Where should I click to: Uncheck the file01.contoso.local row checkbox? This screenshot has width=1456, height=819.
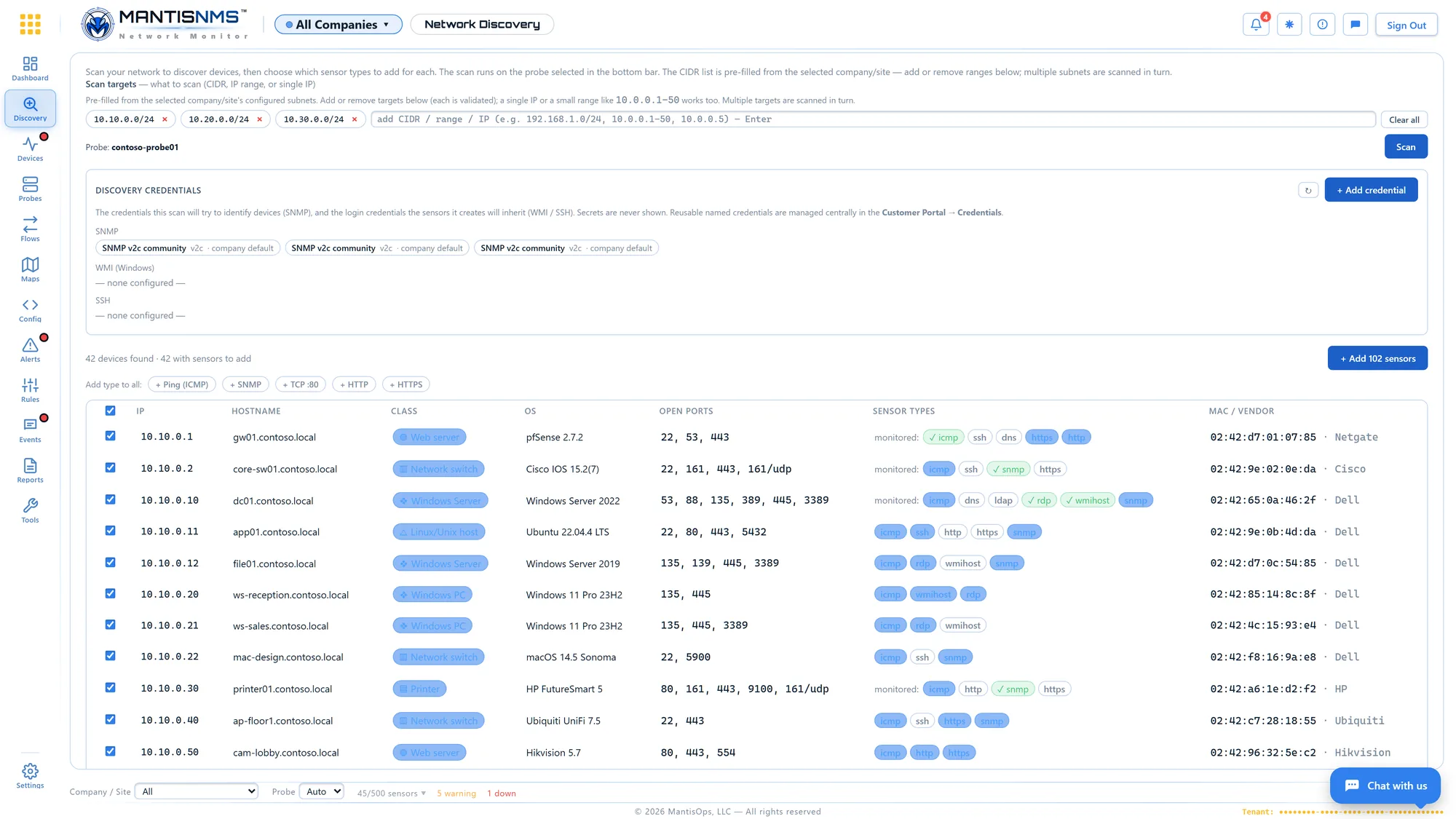tap(110, 562)
